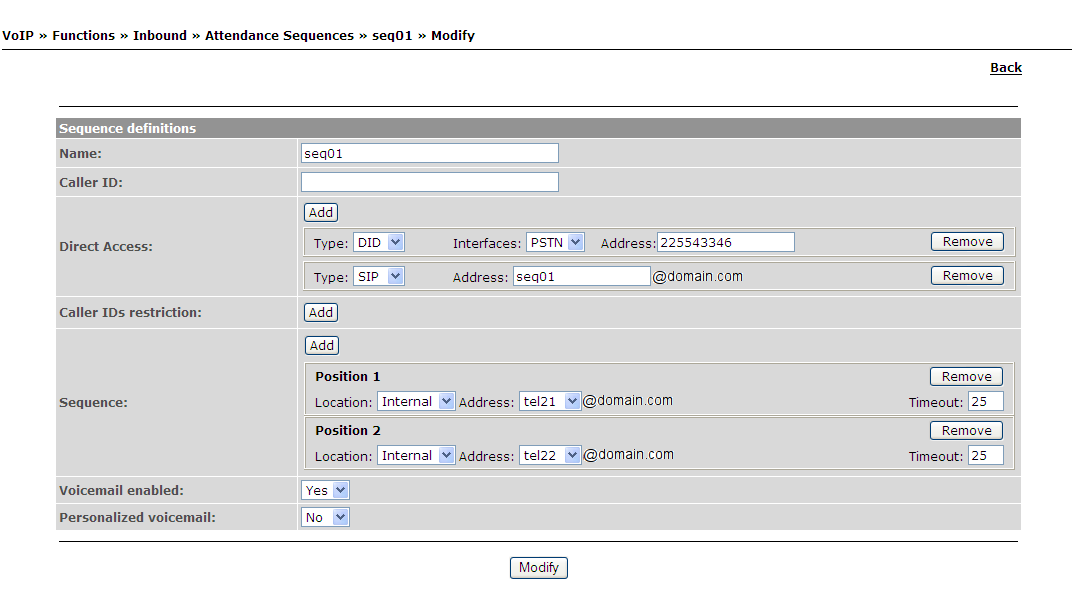Submit the form with Modify button
Viewport: 1072px width, 610px height.
coord(539,568)
